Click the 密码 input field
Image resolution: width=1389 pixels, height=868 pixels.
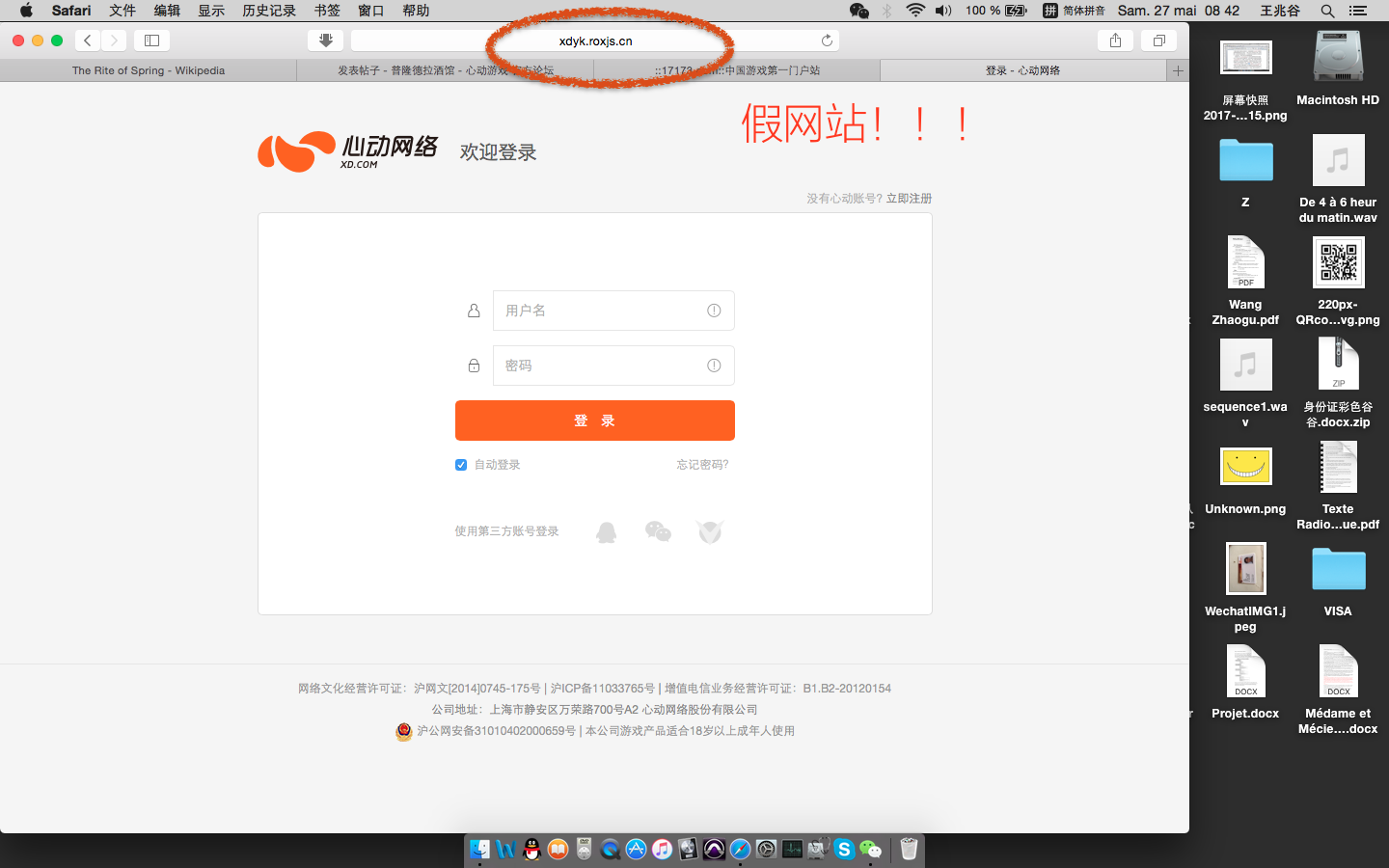click(613, 366)
